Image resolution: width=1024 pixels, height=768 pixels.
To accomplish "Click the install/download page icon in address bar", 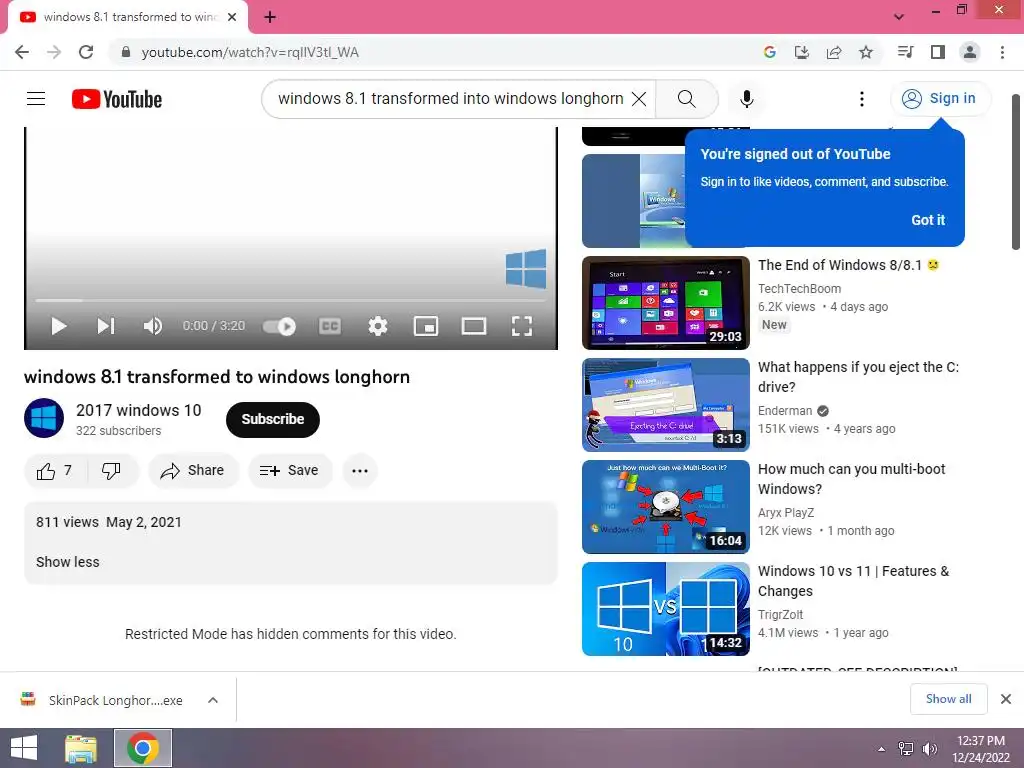I will (x=801, y=52).
